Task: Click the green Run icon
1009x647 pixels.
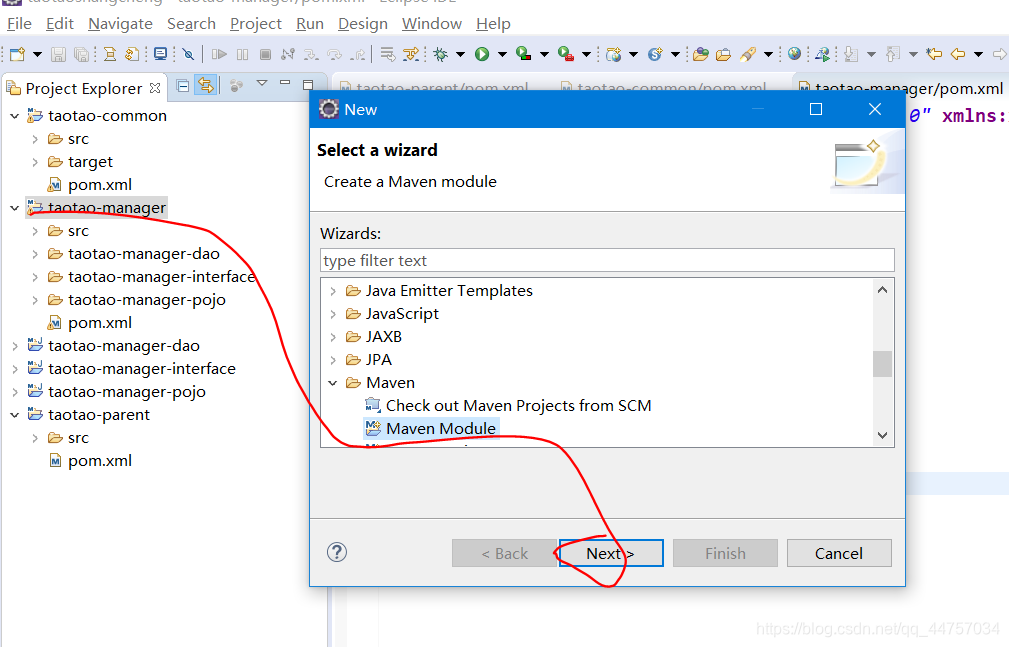Action: (x=482, y=54)
